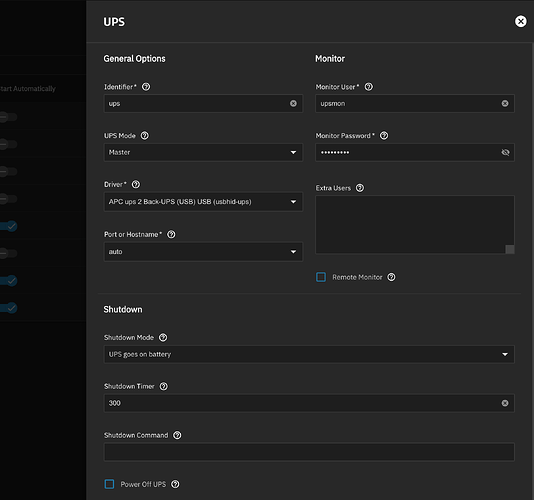This screenshot has height=500, width=534.
Task: Click inside the Extra Users text area
Action: (415, 224)
